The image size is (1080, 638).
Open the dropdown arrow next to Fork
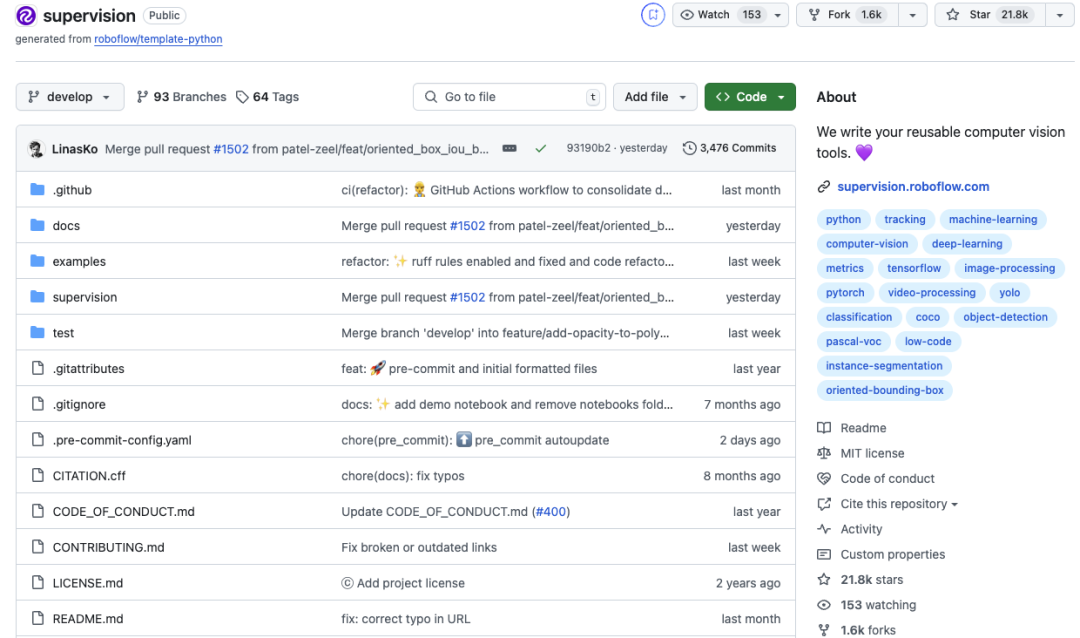pos(913,14)
